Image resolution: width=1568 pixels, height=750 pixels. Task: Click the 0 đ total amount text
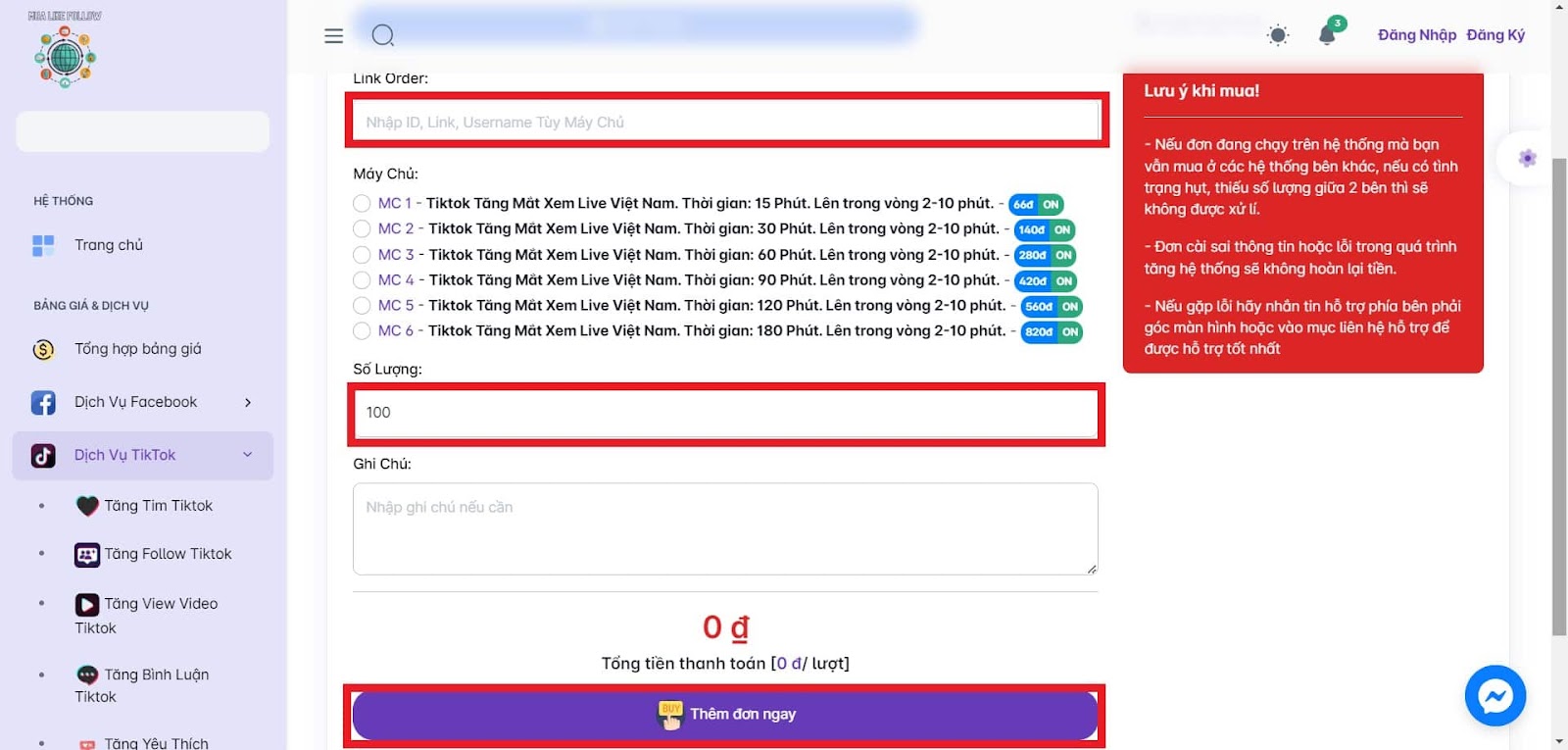(x=726, y=627)
